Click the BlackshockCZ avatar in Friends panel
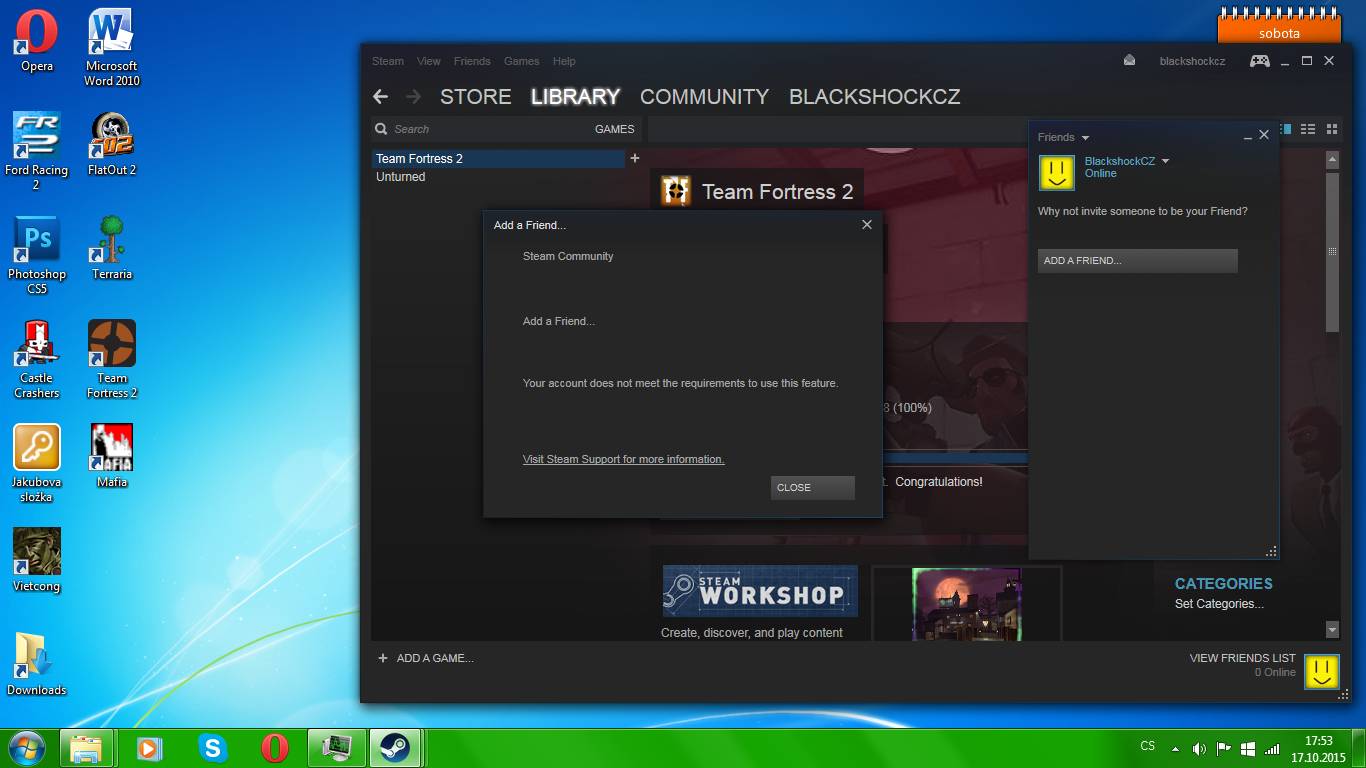The height and width of the screenshot is (768, 1366). click(x=1057, y=172)
